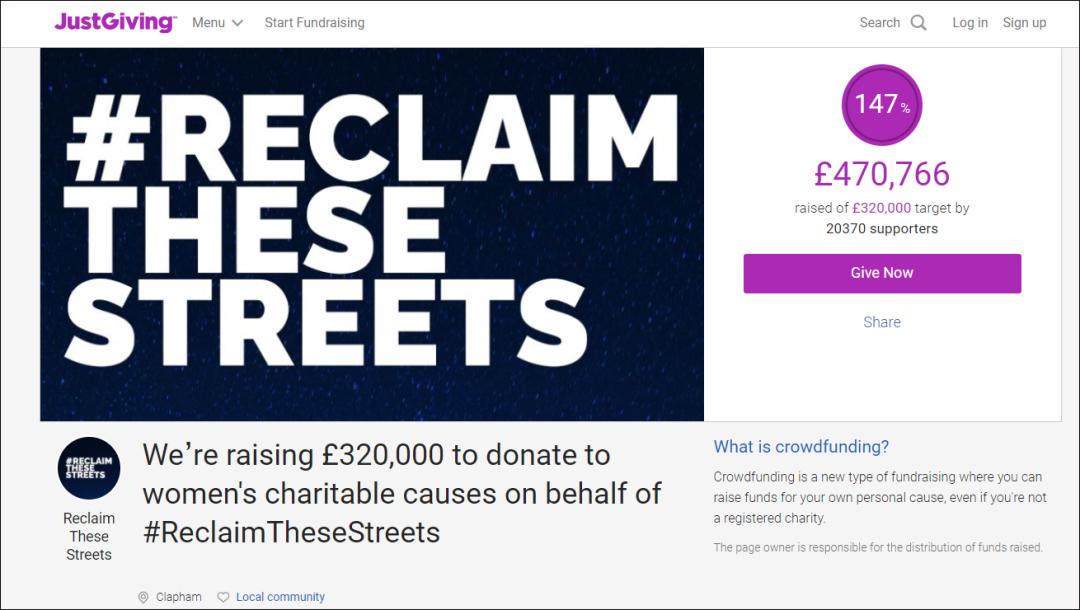This screenshot has height=610, width=1080.
Task: Click the Reclaim These Streets organiser name
Action: (x=89, y=536)
